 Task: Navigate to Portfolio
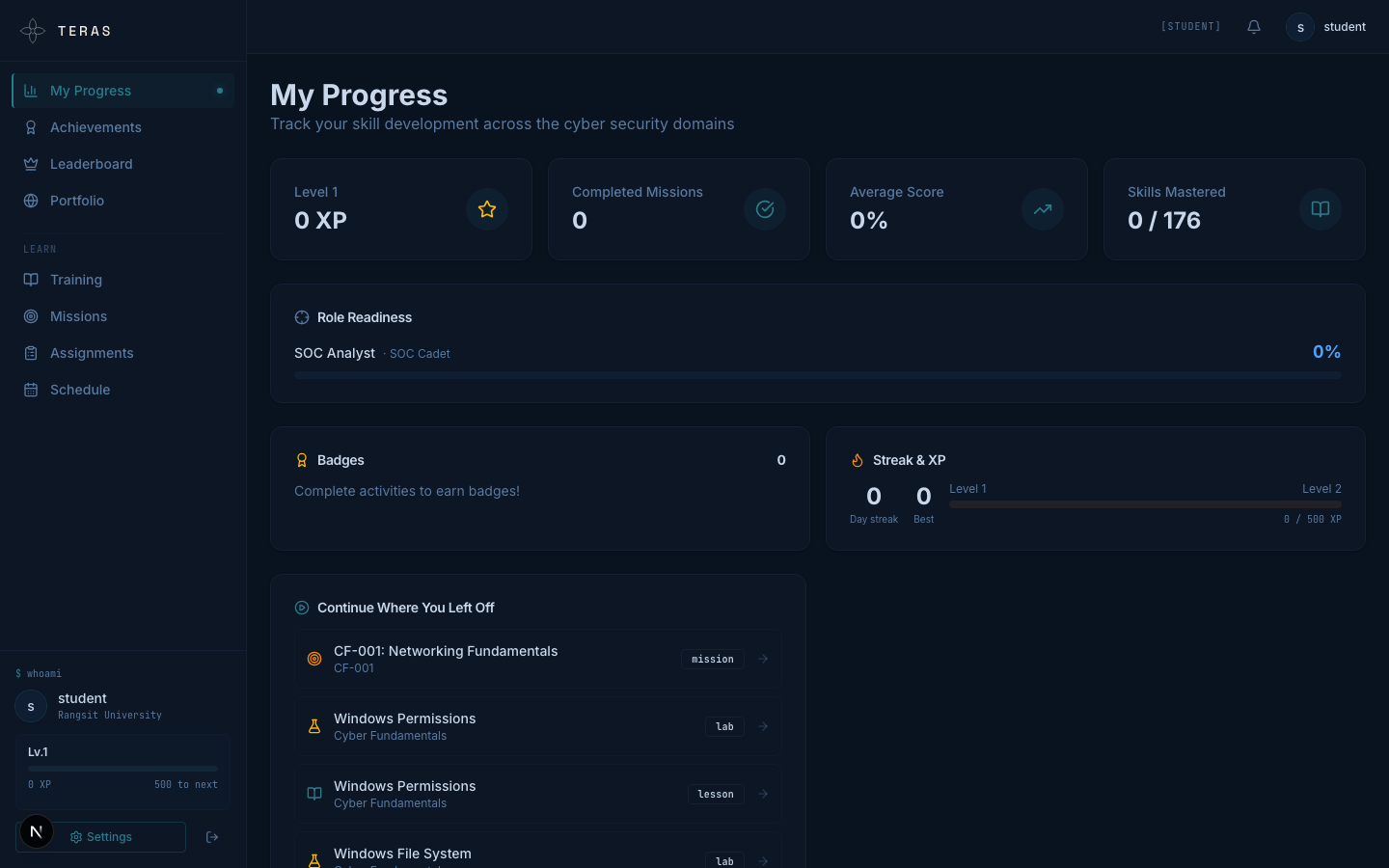[123, 201]
